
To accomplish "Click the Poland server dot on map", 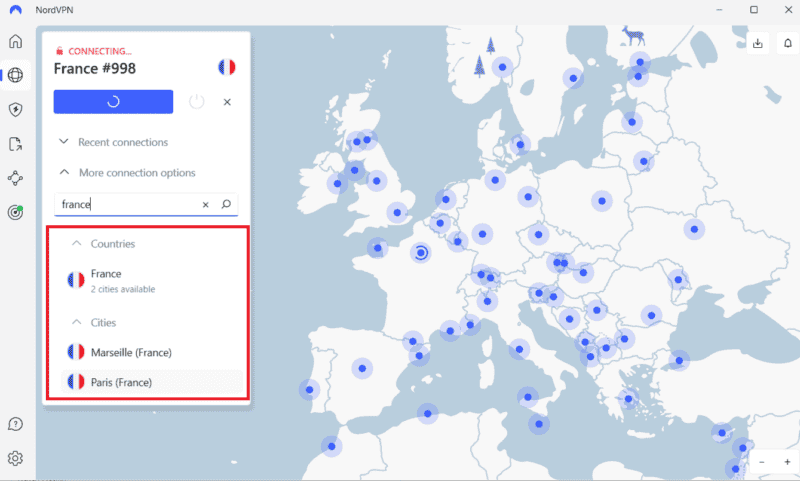I will coord(602,201).
